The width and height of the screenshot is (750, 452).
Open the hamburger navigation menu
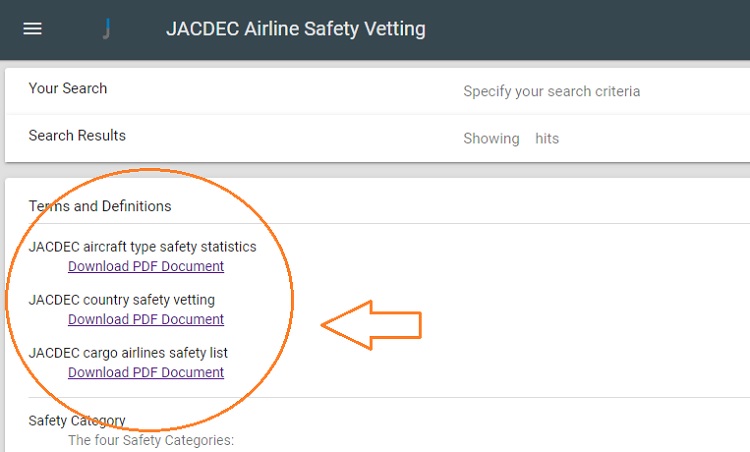tap(33, 29)
